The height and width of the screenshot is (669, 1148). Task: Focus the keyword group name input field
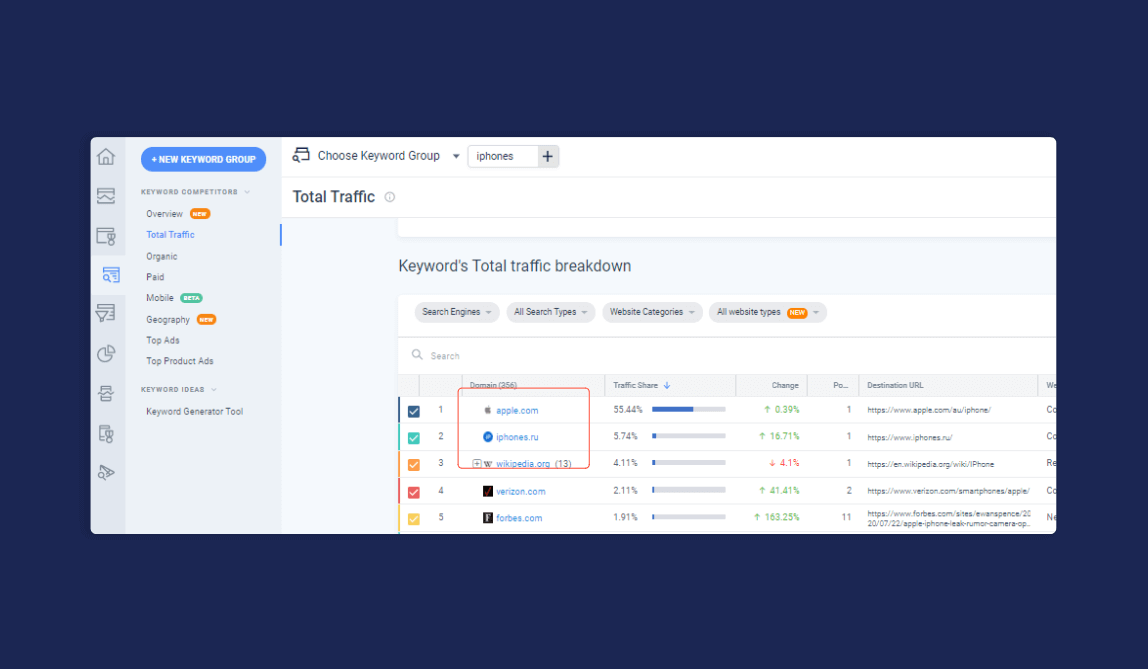(503, 157)
